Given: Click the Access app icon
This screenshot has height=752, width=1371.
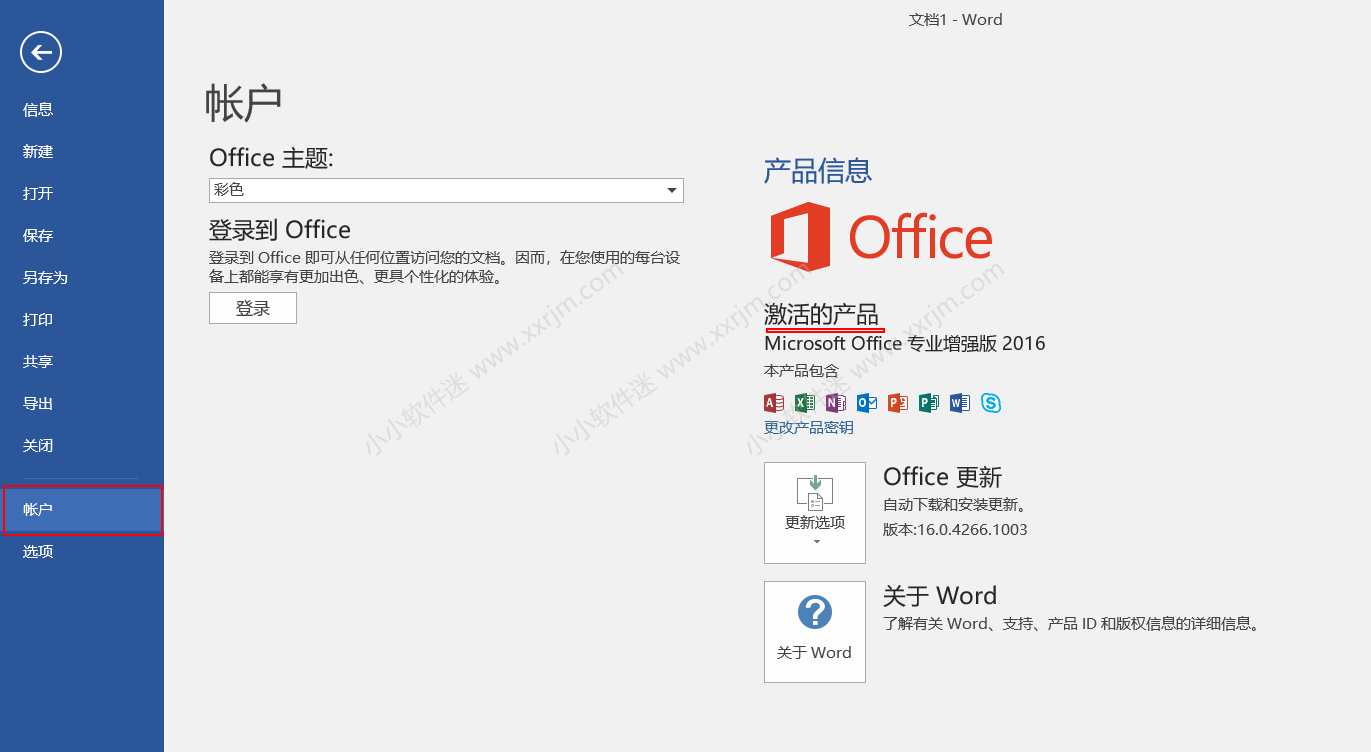Looking at the screenshot, I should [774, 403].
